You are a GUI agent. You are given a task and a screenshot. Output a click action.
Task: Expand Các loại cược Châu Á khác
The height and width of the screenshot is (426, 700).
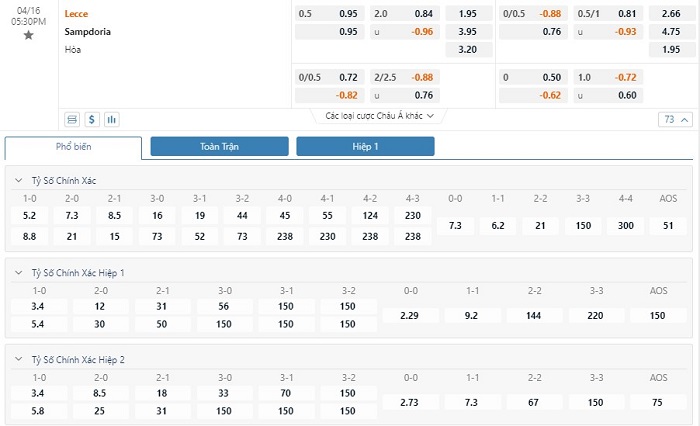(379, 116)
